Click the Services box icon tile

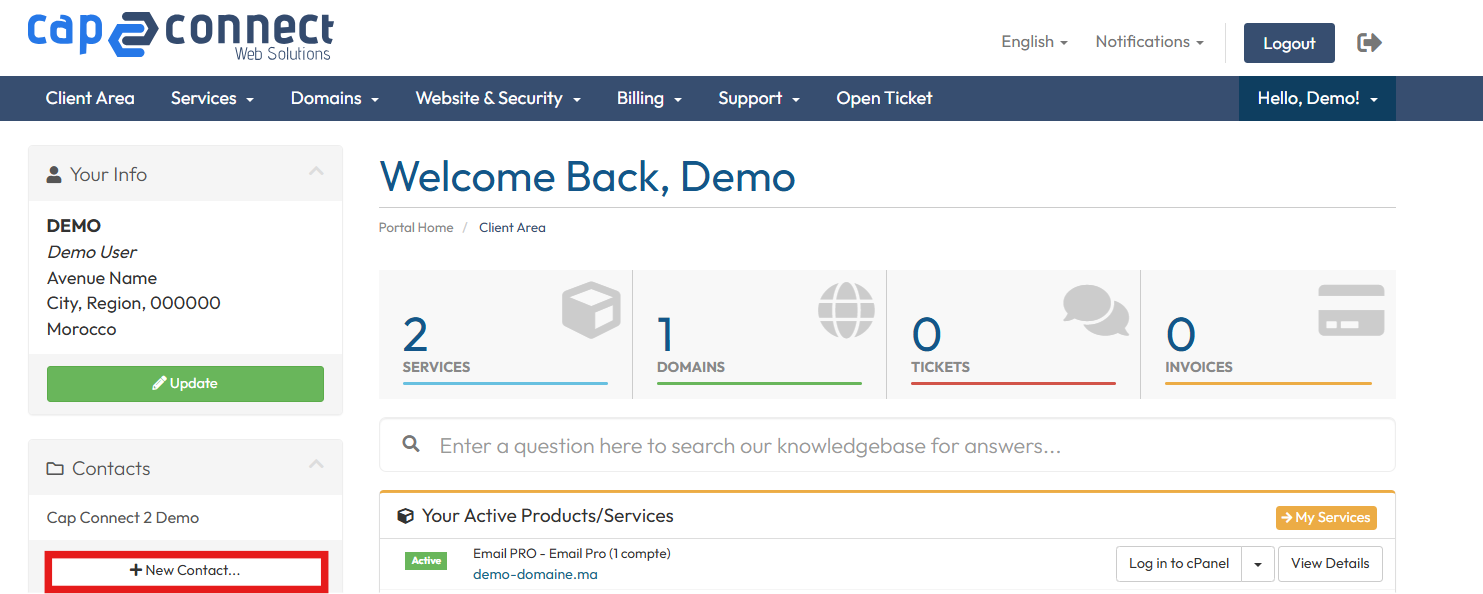click(506, 335)
